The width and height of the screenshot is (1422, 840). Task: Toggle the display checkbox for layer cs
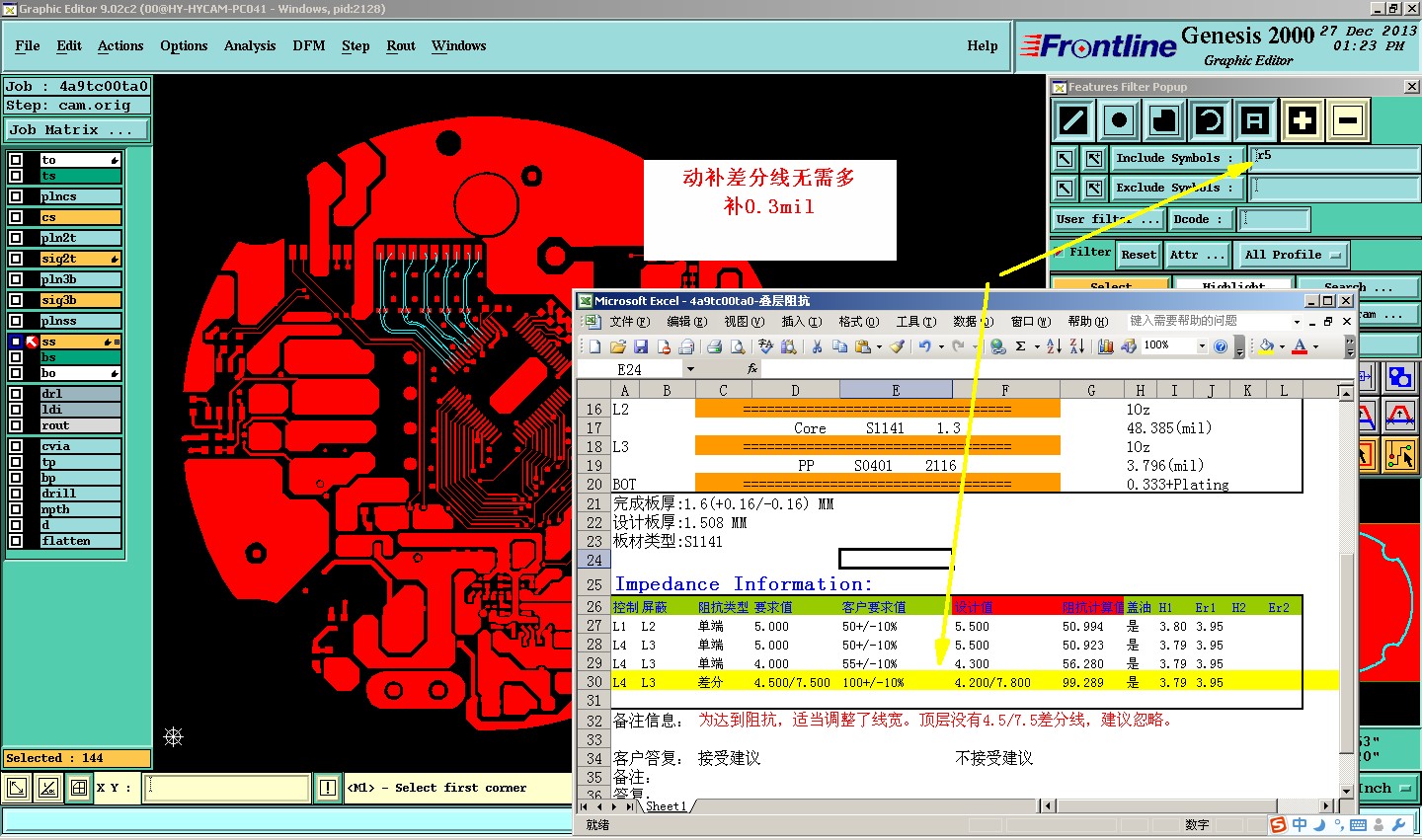[x=16, y=217]
